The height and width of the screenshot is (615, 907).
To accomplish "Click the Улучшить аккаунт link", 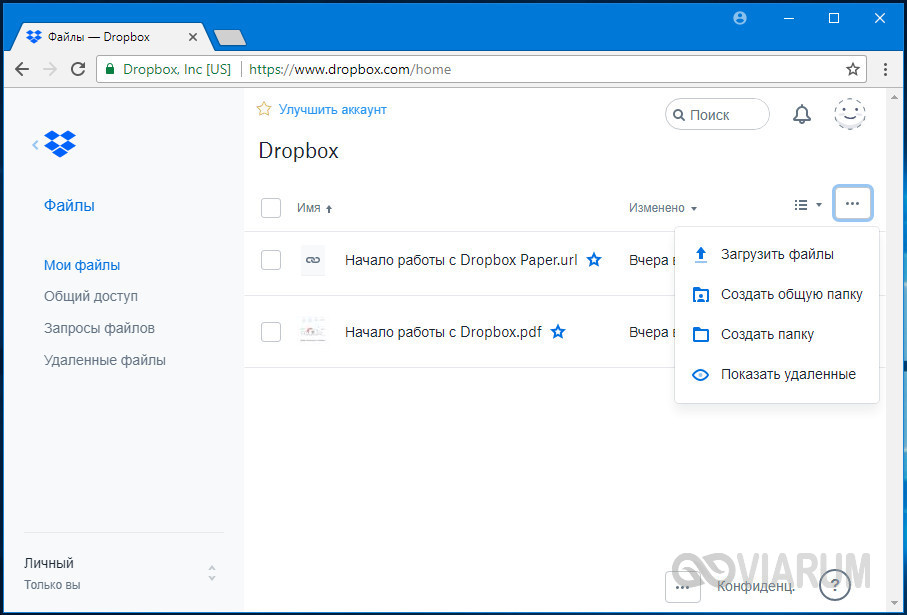I will [x=333, y=109].
